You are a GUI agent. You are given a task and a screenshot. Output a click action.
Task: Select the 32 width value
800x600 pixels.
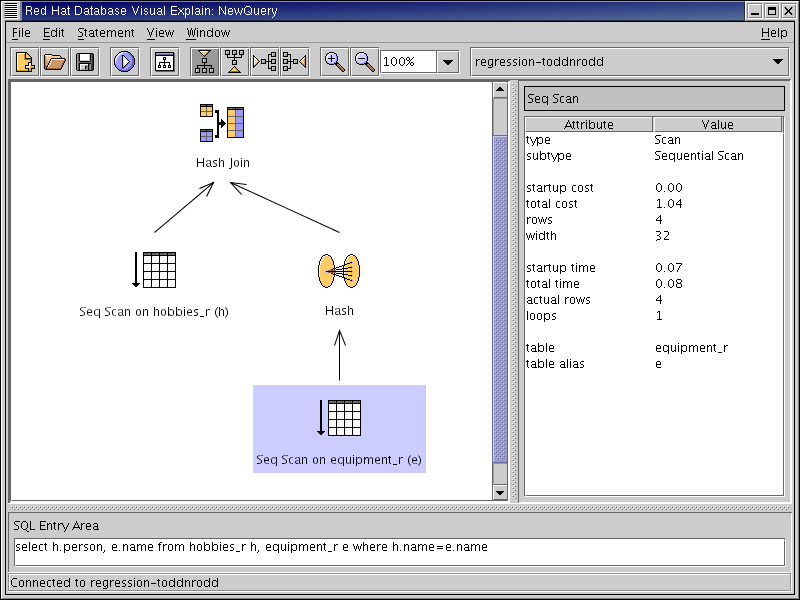tap(662, 236)
